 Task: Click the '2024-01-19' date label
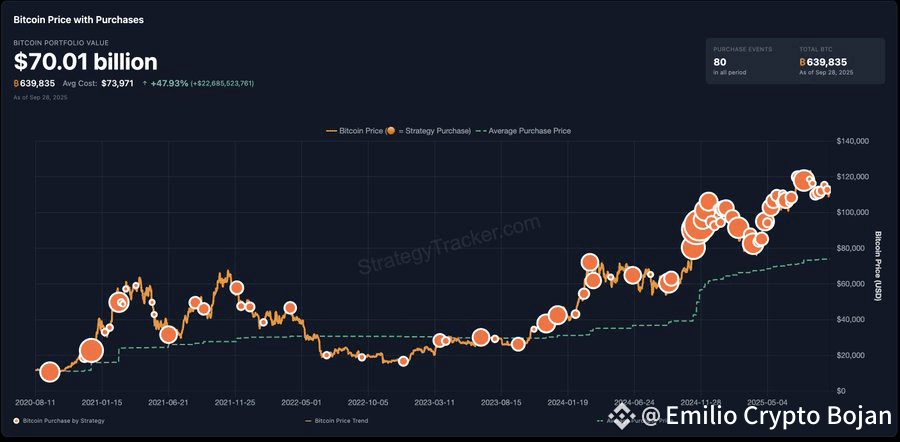pos(568,402)
